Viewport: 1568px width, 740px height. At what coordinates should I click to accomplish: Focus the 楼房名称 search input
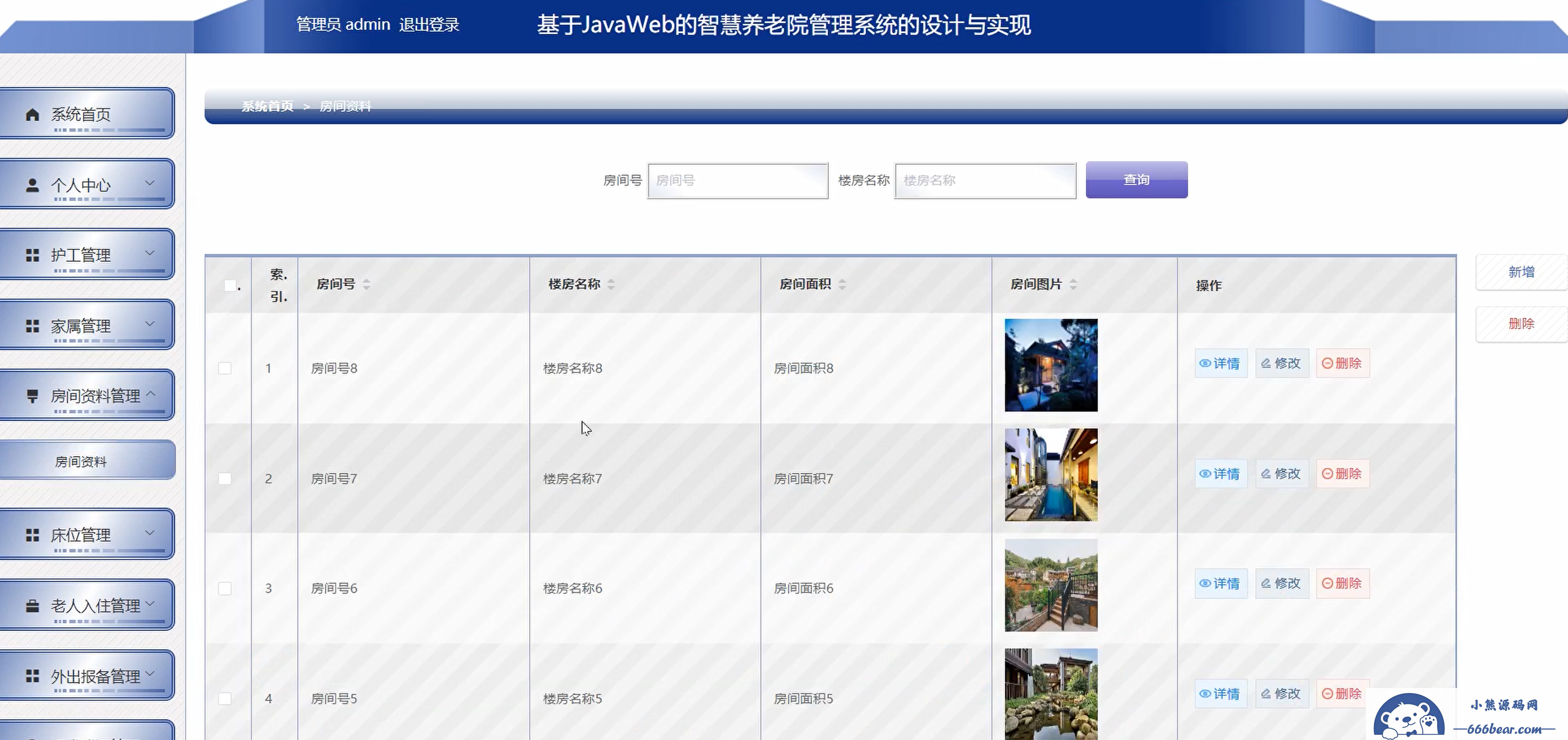tap(985, 181)
